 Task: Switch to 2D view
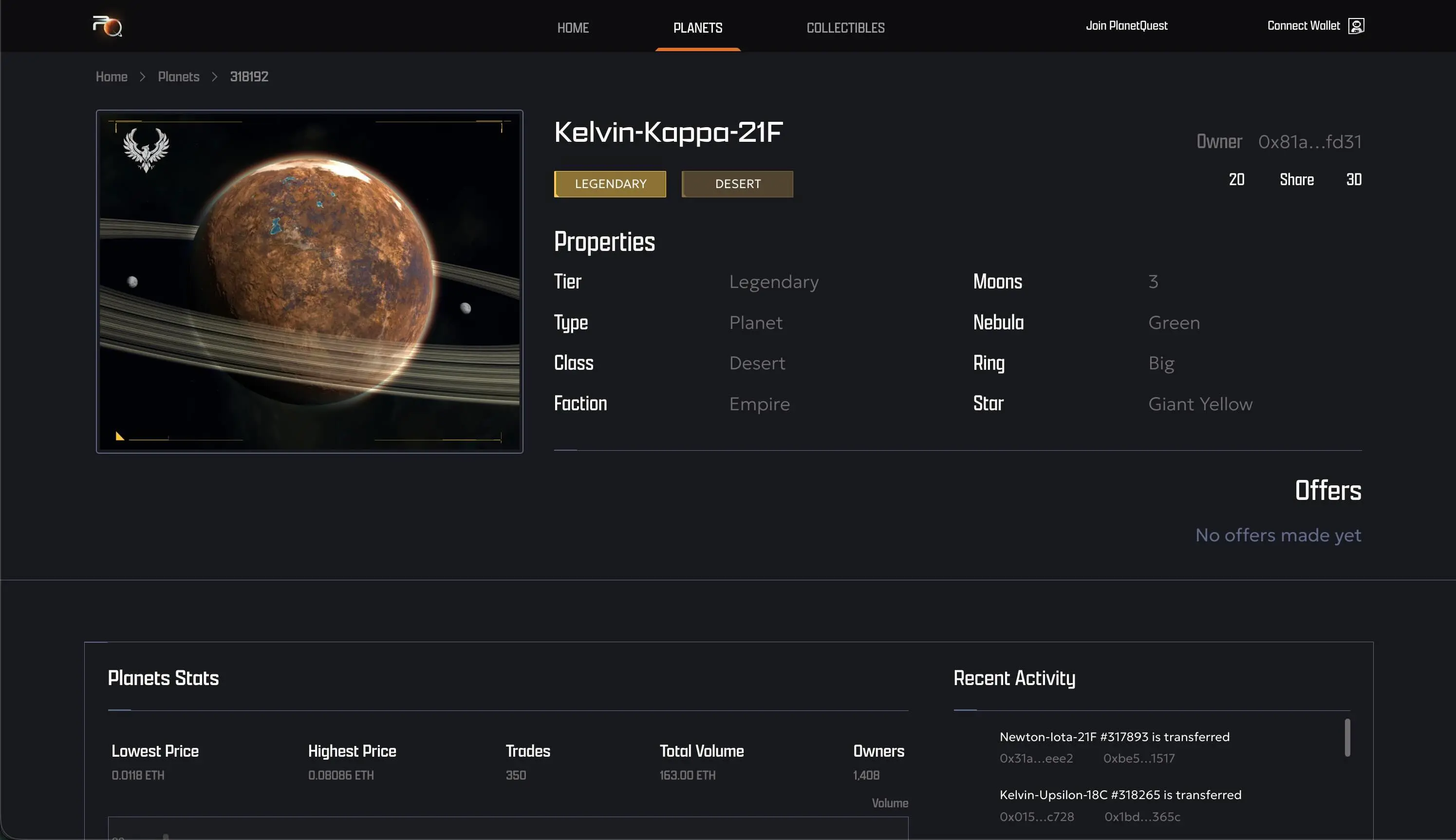point(1236,179)
